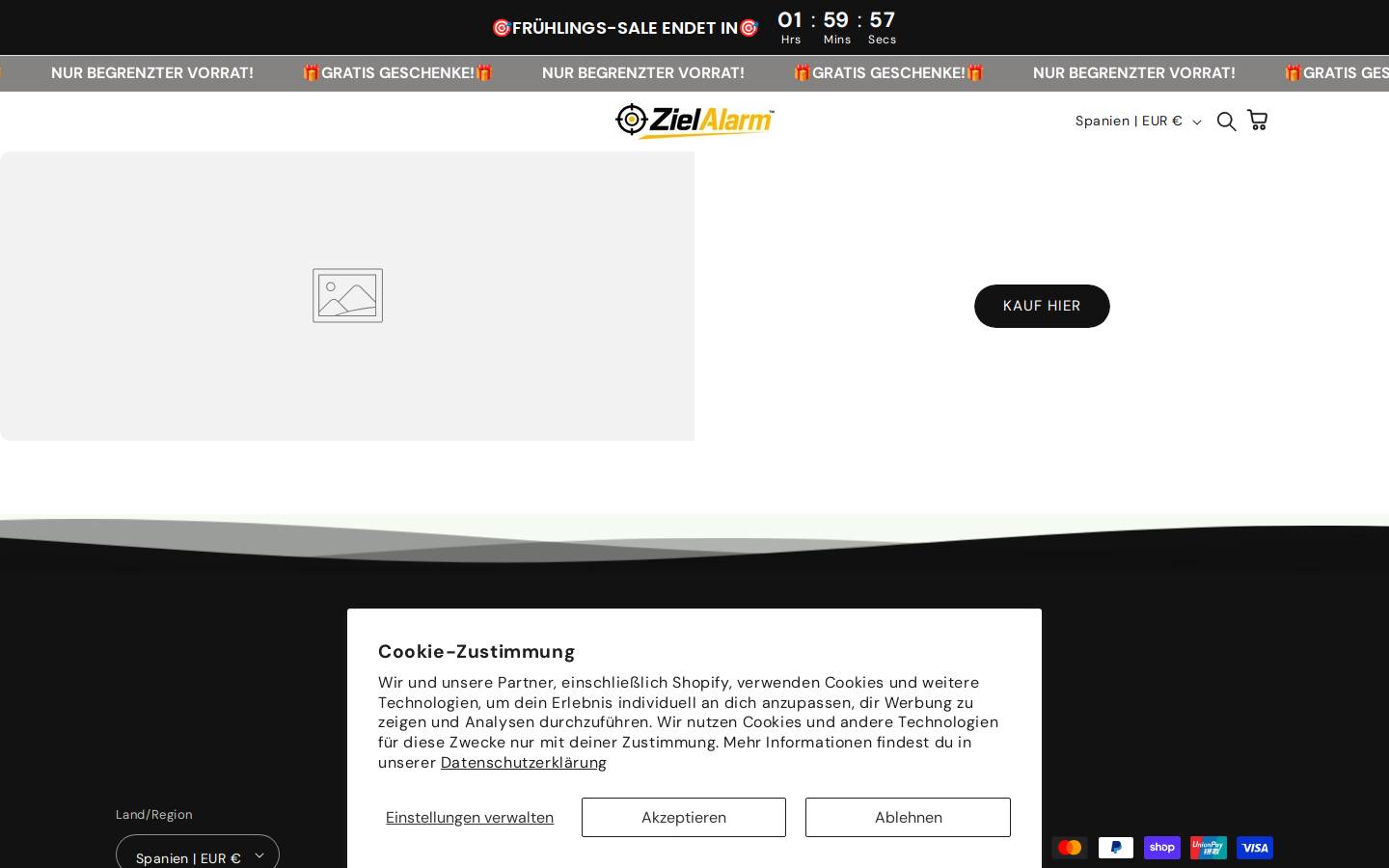Click the placeholder image icon
Viewport: 1389px width, 868px height.
pos(347,295)
